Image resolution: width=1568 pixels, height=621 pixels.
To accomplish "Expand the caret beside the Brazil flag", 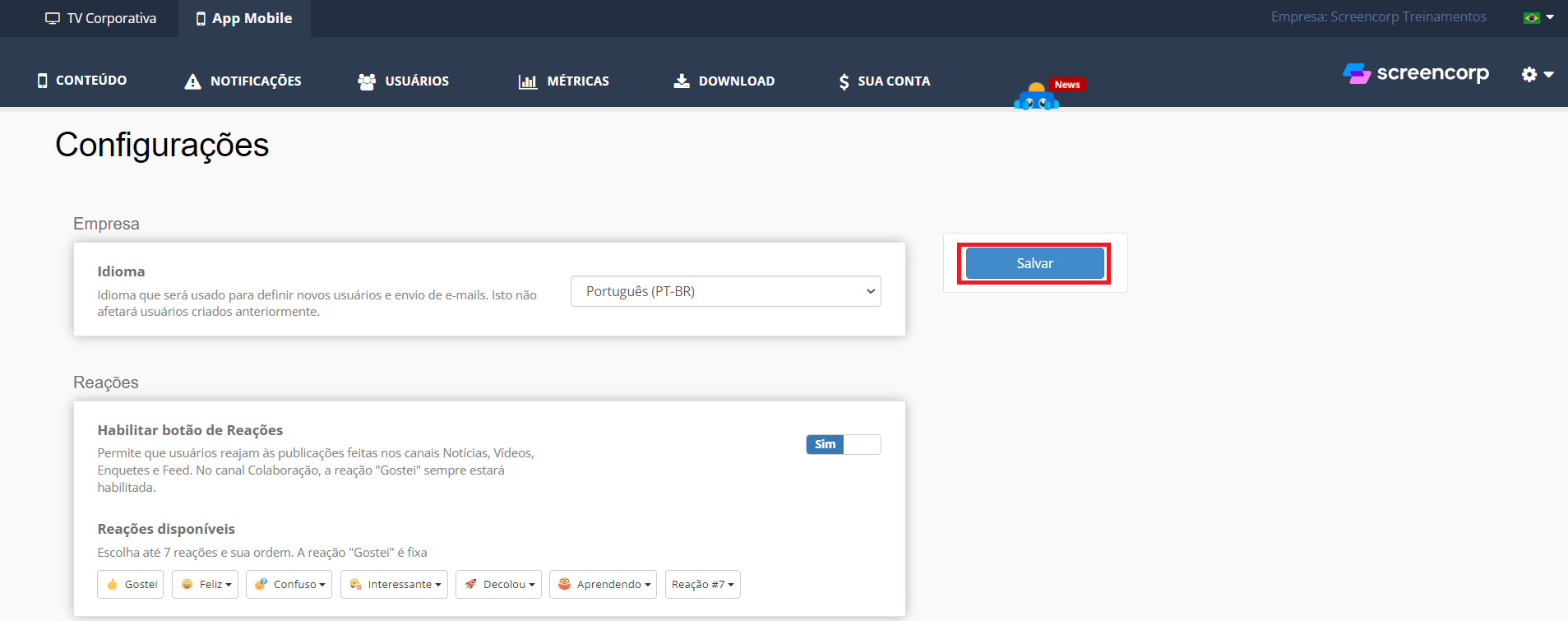I will pos(1550,17).
